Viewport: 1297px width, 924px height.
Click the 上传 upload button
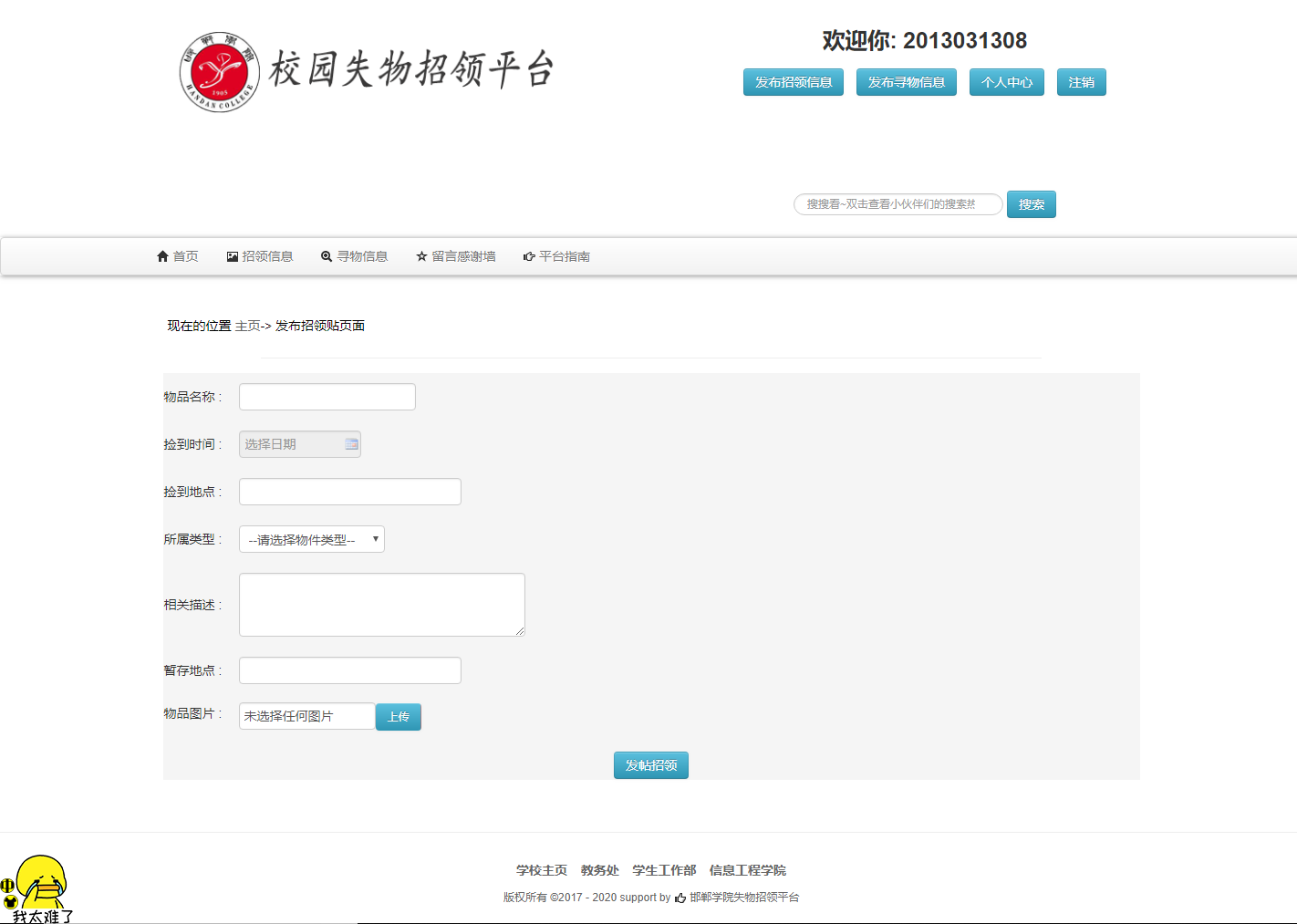tap(399, 717)
